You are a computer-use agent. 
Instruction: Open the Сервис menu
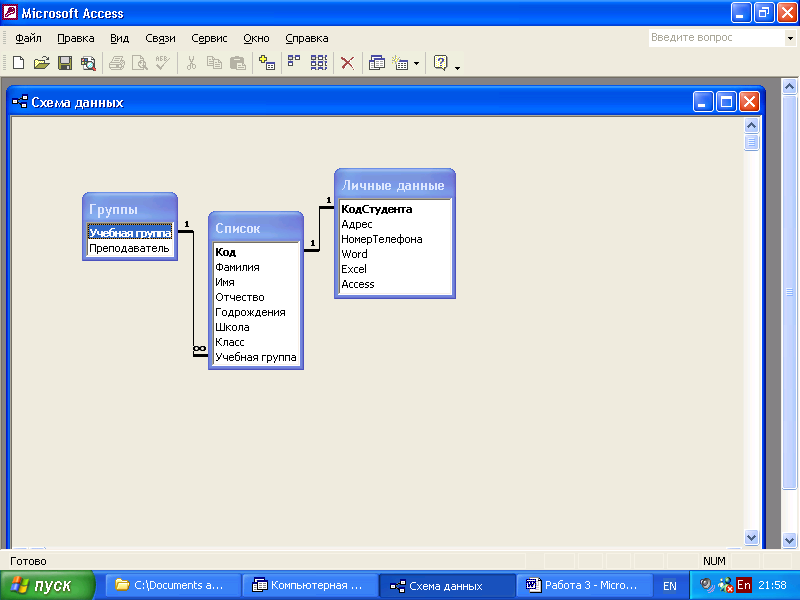(x=209, y=38)
